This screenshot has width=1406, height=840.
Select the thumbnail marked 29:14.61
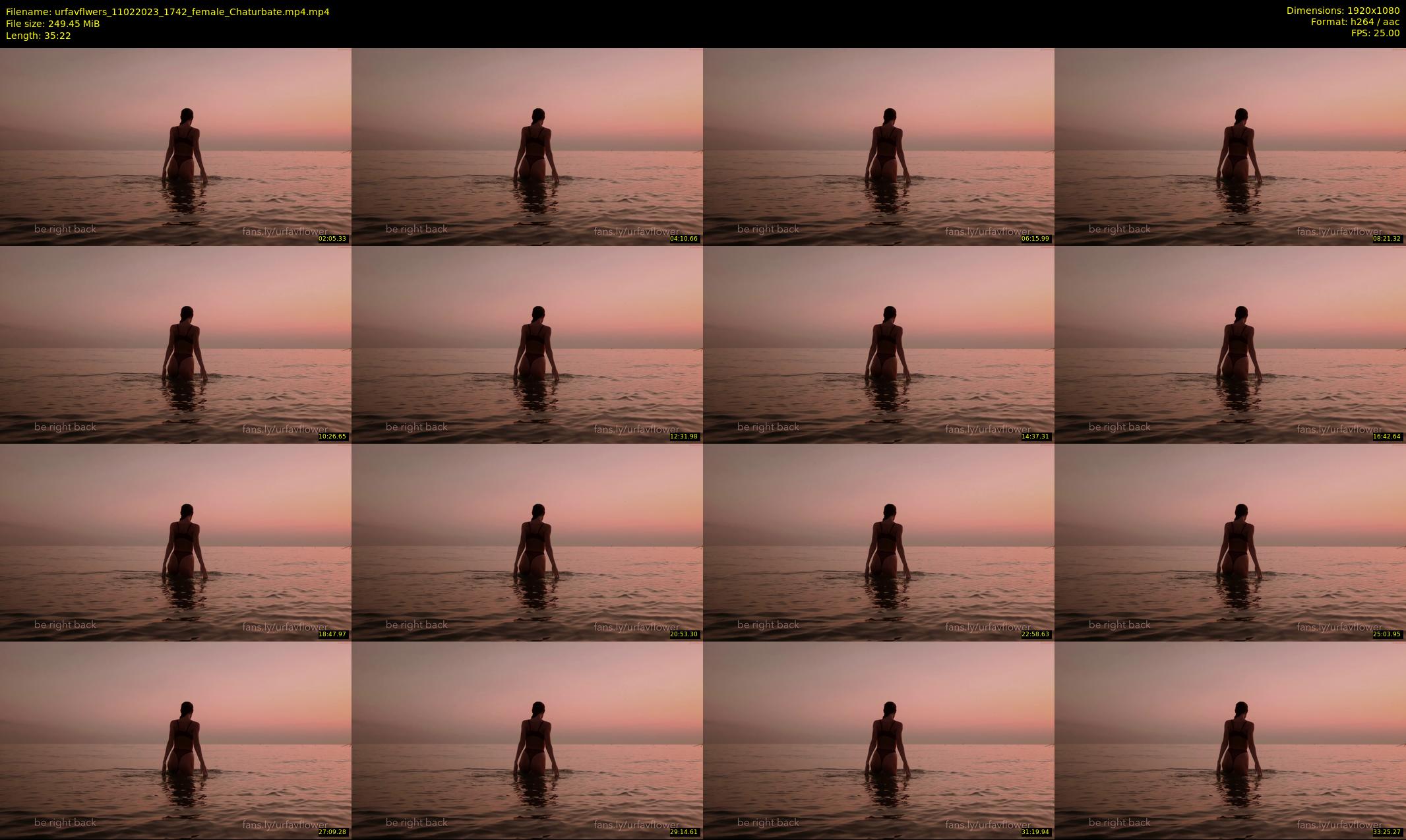point(527,740)
